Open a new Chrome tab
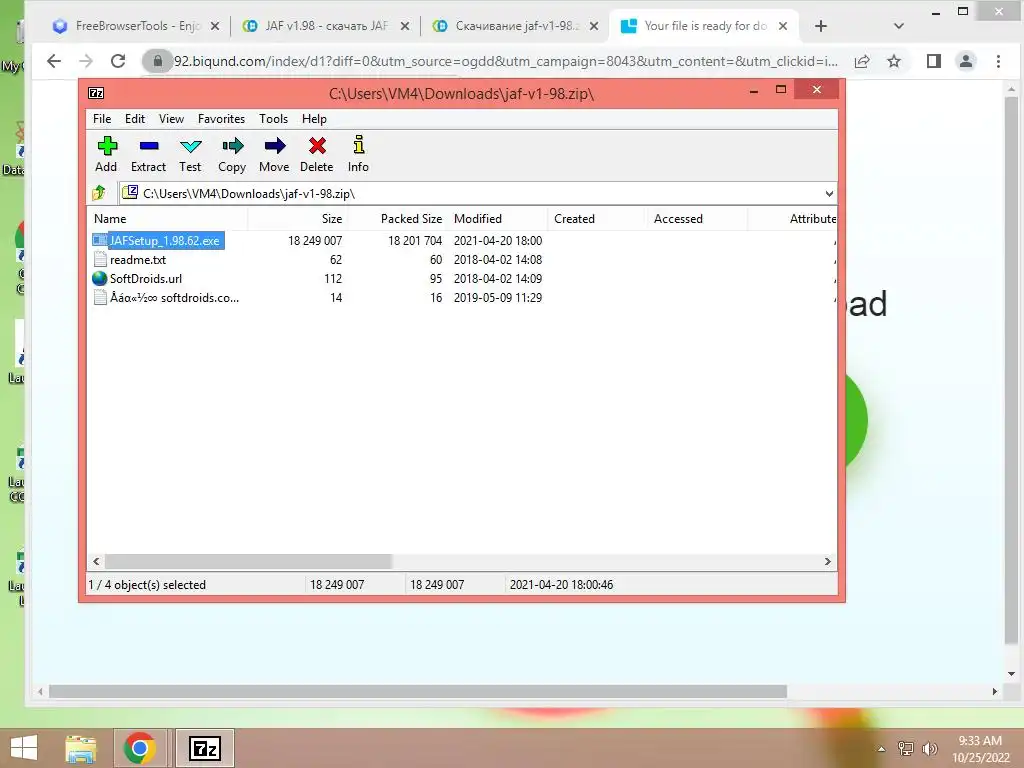 tap(821, 26)
